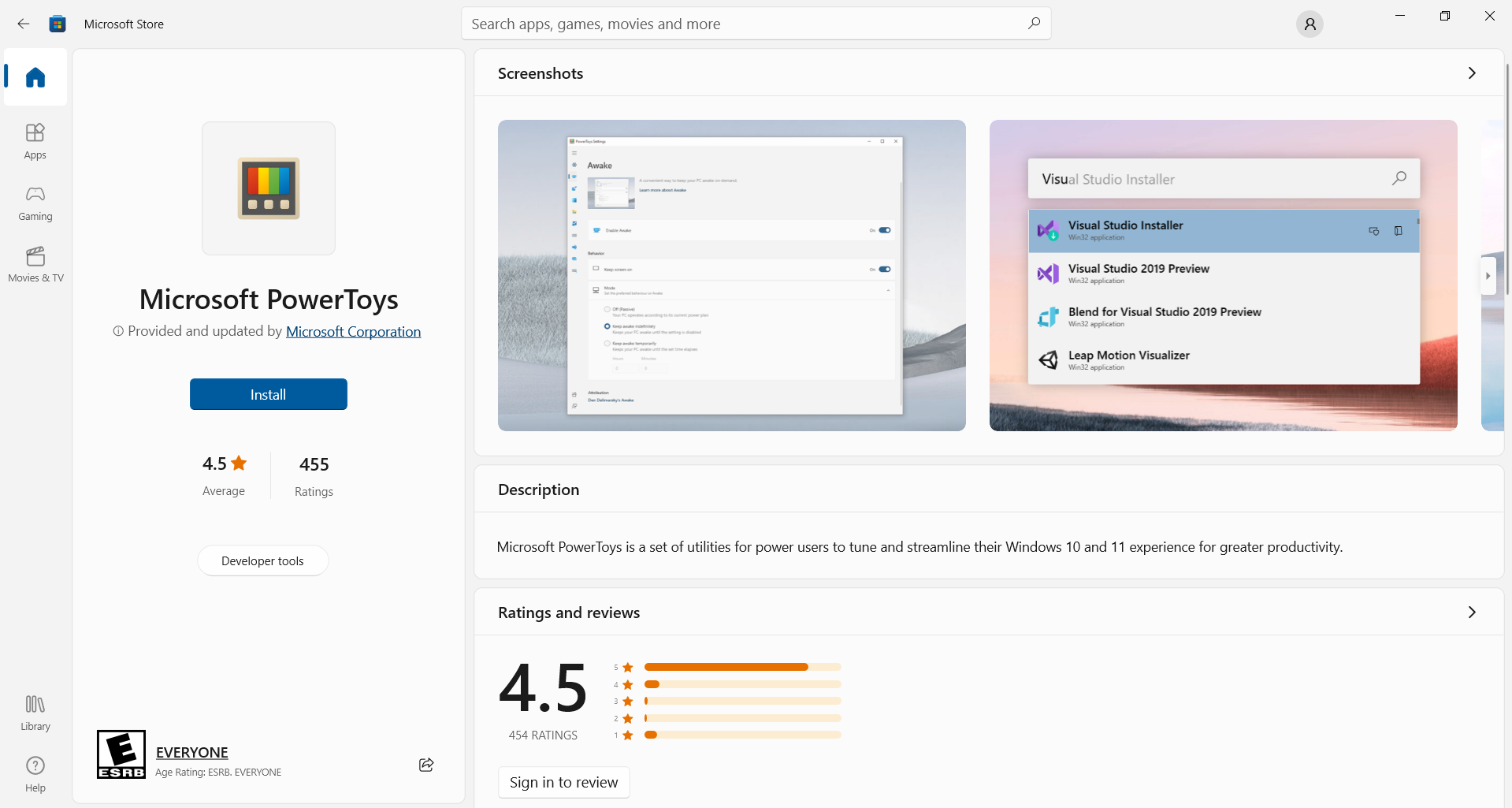
Task: Open the Library
Action: (35, 713)
